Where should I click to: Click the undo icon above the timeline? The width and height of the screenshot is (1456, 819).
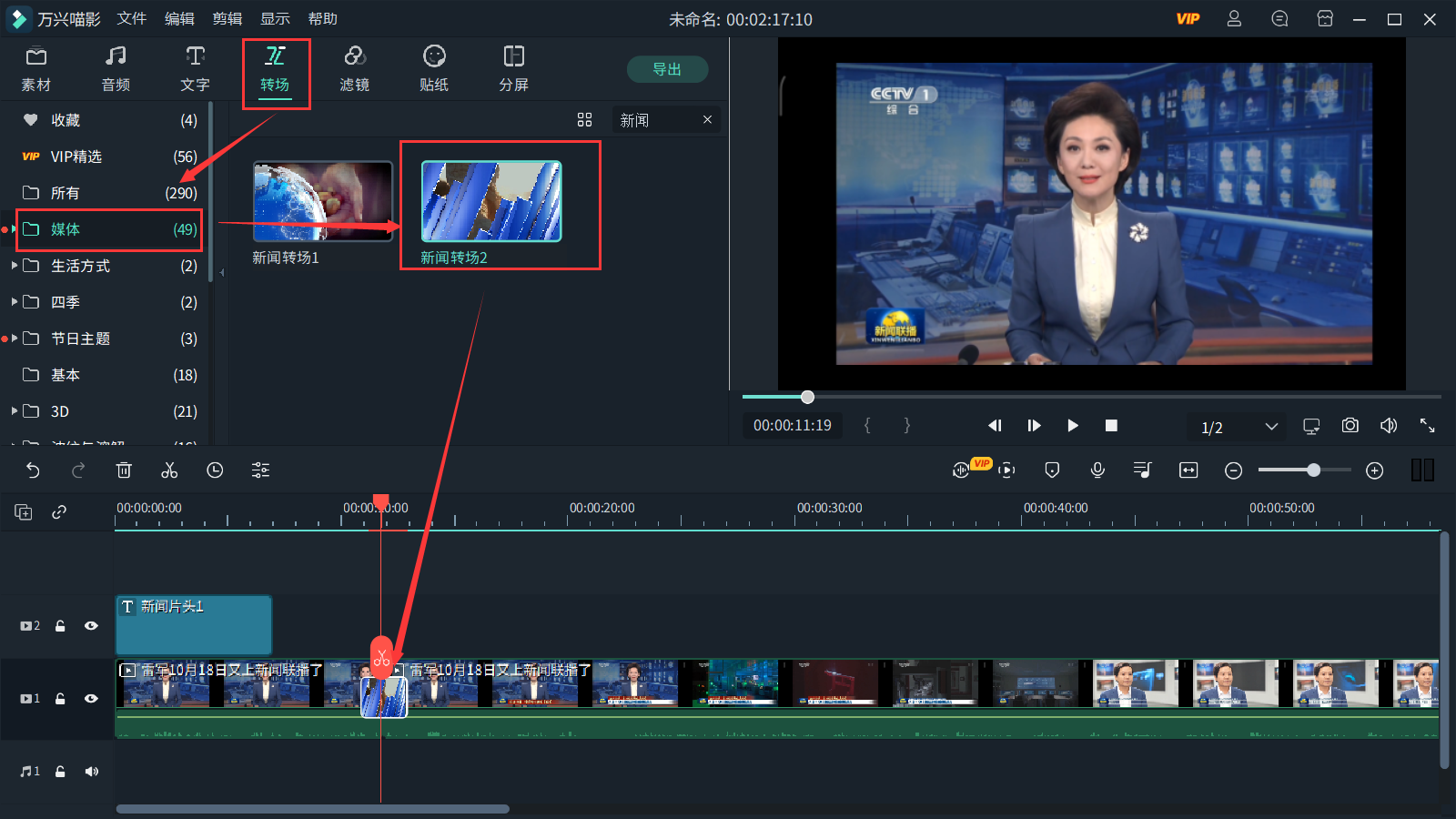click(34, 470)
